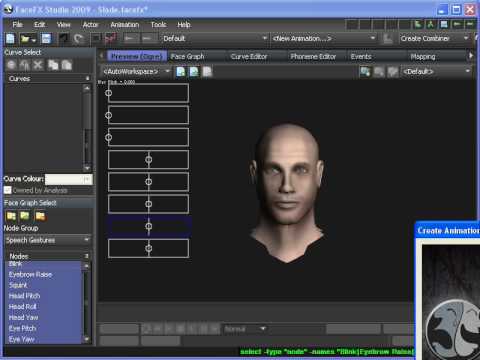480x360 pixels.
Task: Click the camera icon beside the <Default> dropdown
Action: (x=365, y=71)
